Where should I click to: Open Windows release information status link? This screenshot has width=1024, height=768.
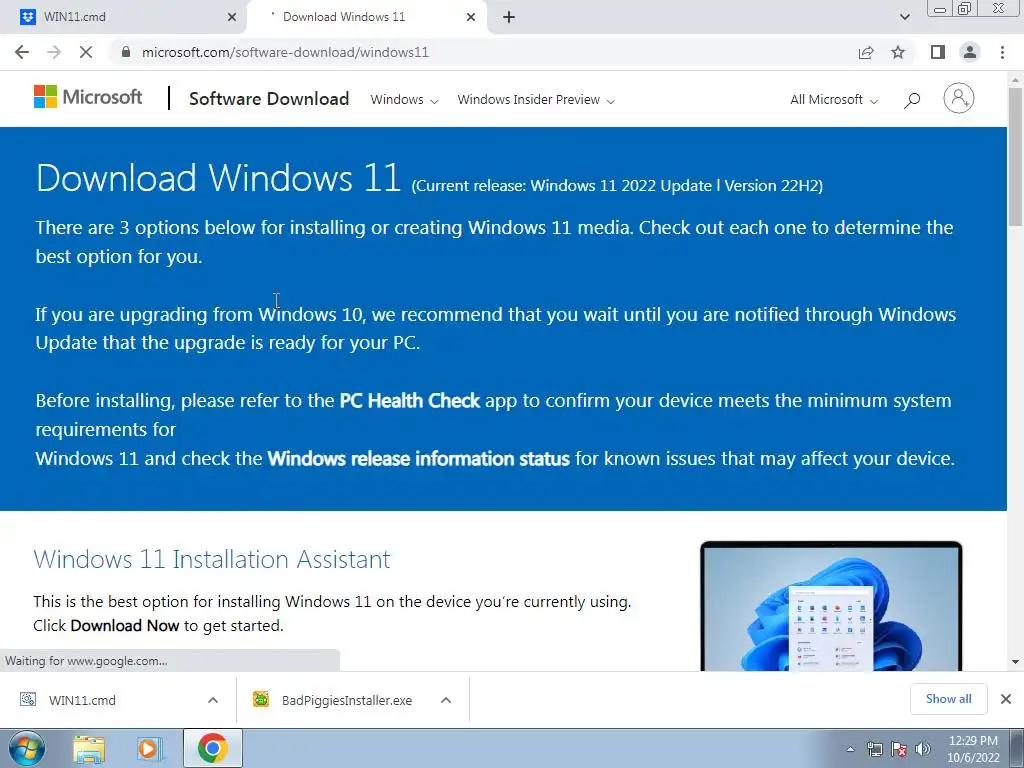click(x=419, y=458)
